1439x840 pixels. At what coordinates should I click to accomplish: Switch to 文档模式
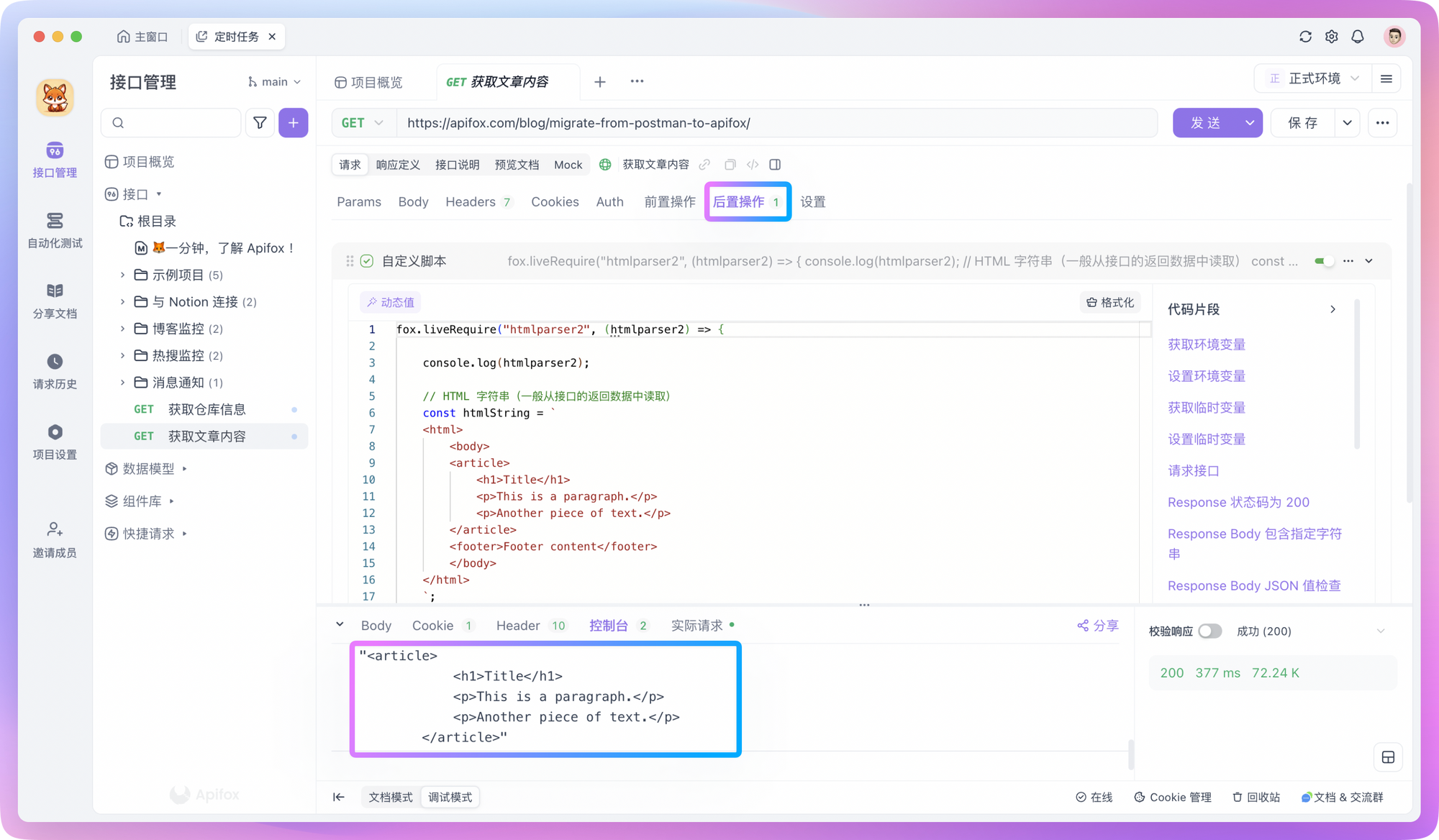[x=391, y=797]
